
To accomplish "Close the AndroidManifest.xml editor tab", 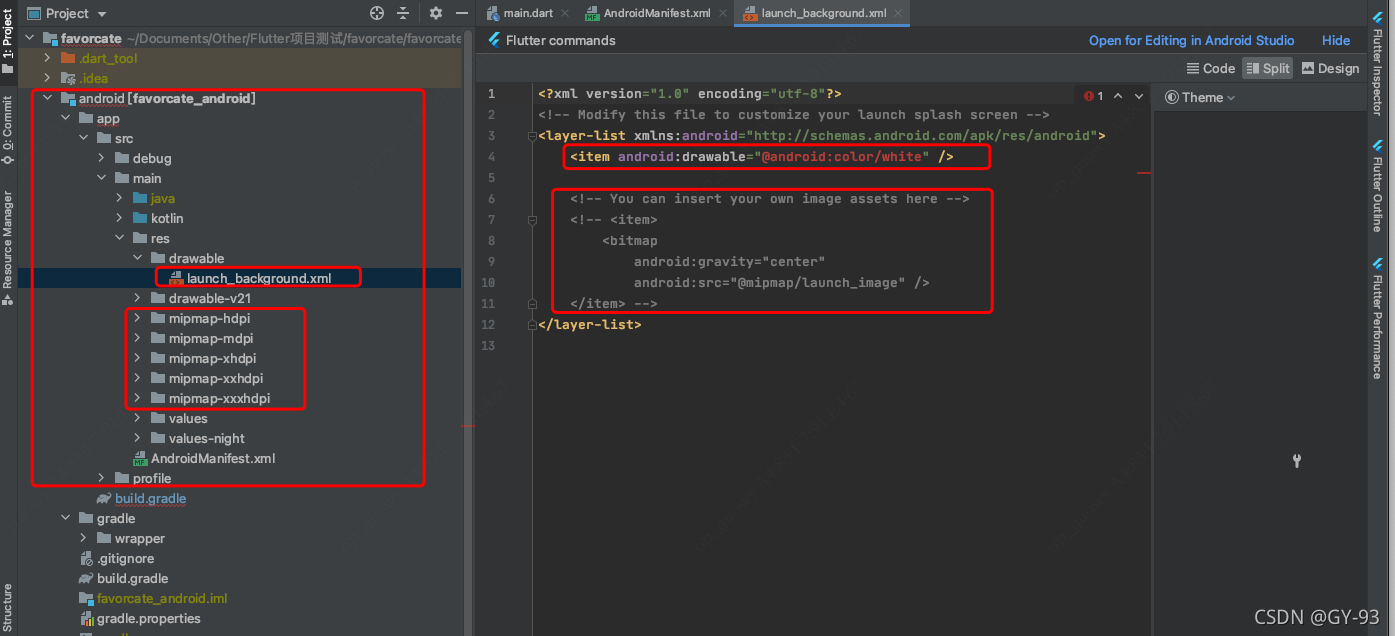I will pyautogui.click(x=723, y=14).
